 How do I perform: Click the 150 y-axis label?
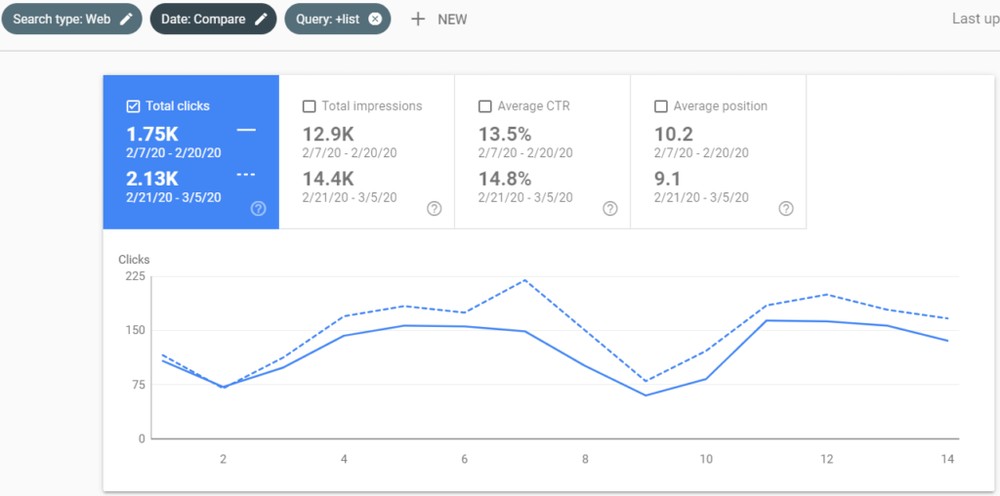[136, 330]
